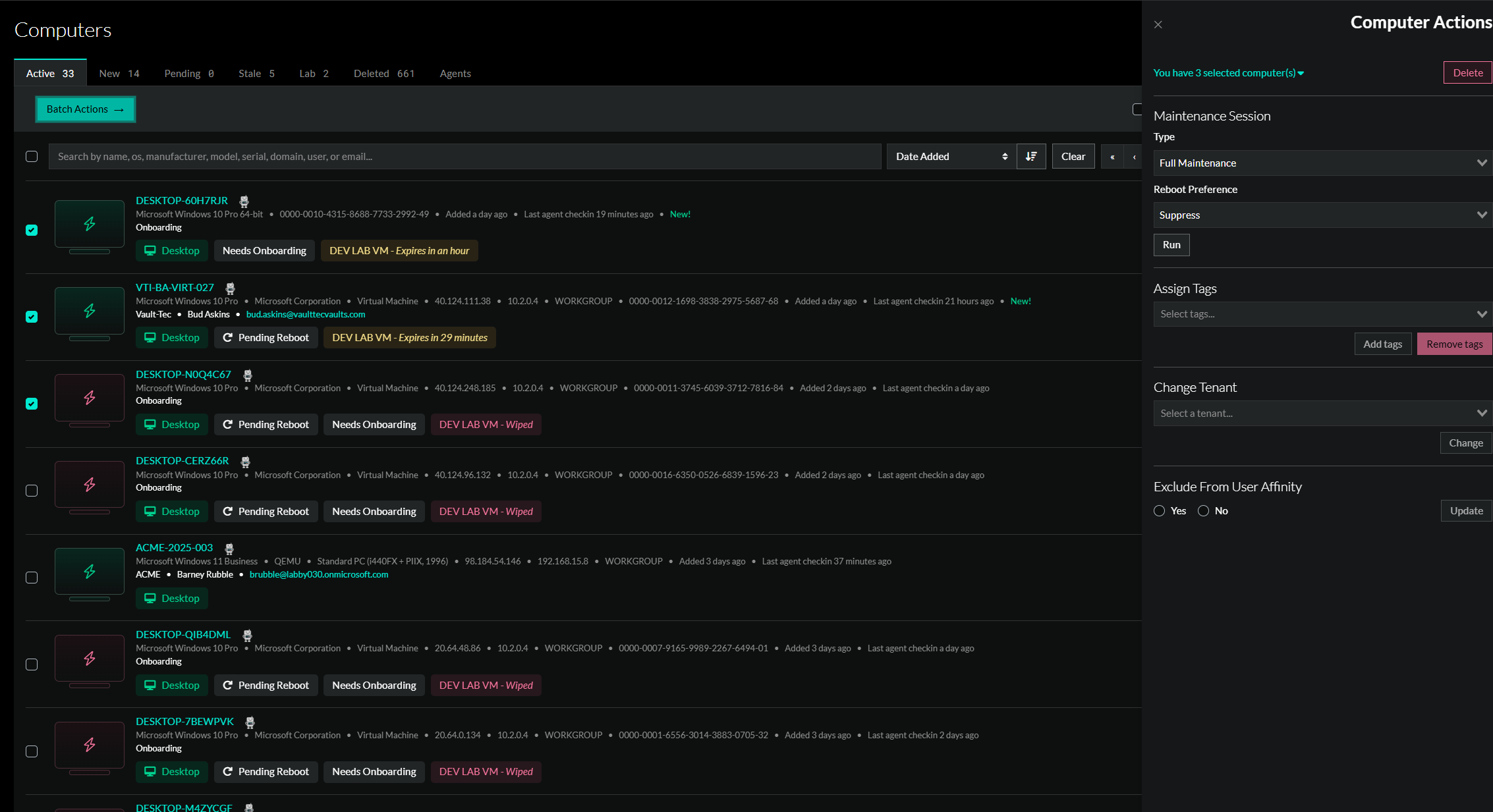Image resolution: width=1493 pixels, height=812 pixels.
Task: Click Pending Reboot tag on VTI-BA-VIRT-027
Action: [266, 338]
